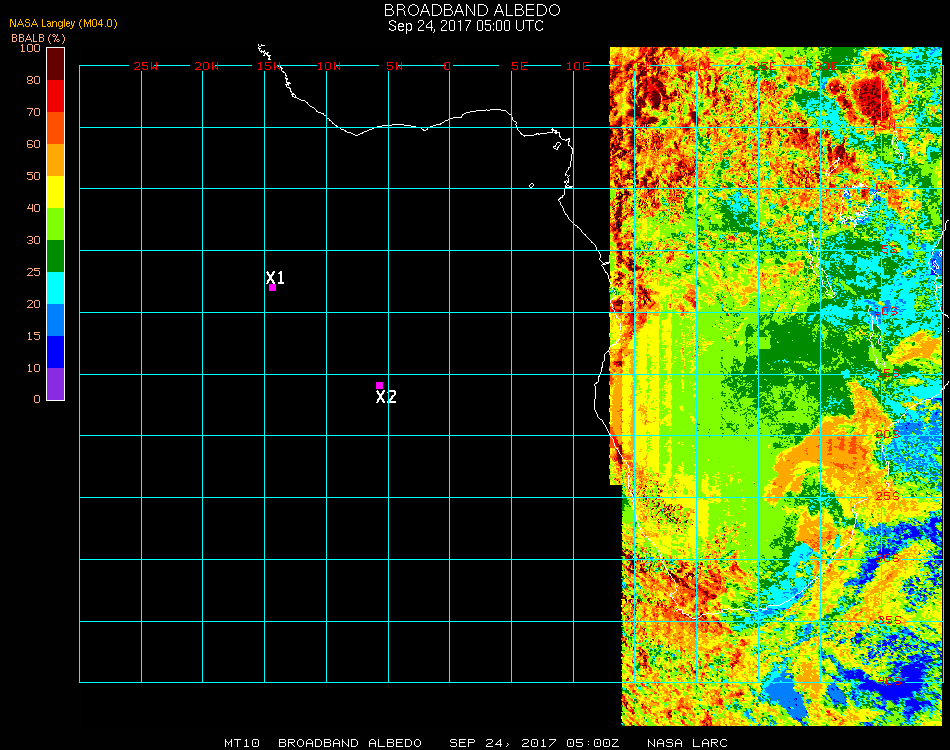Pick the yellow 40-50% legend swatch
Screen dimensions: 950x750
(55, 191)
